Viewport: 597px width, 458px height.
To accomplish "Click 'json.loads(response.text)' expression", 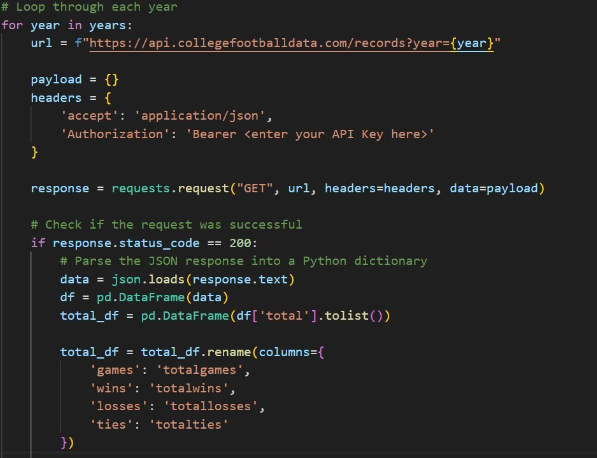I will pyautogui.click(x=203, y=279).
